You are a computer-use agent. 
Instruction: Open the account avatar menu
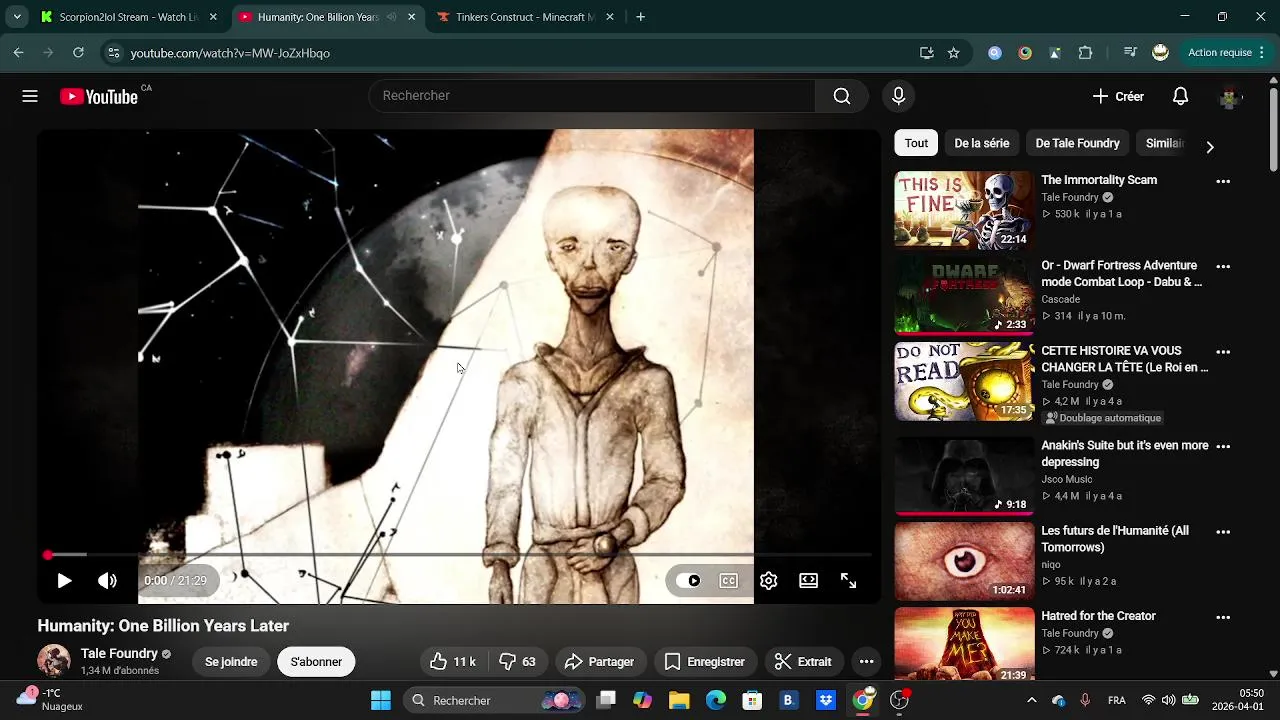(1229, 96)
